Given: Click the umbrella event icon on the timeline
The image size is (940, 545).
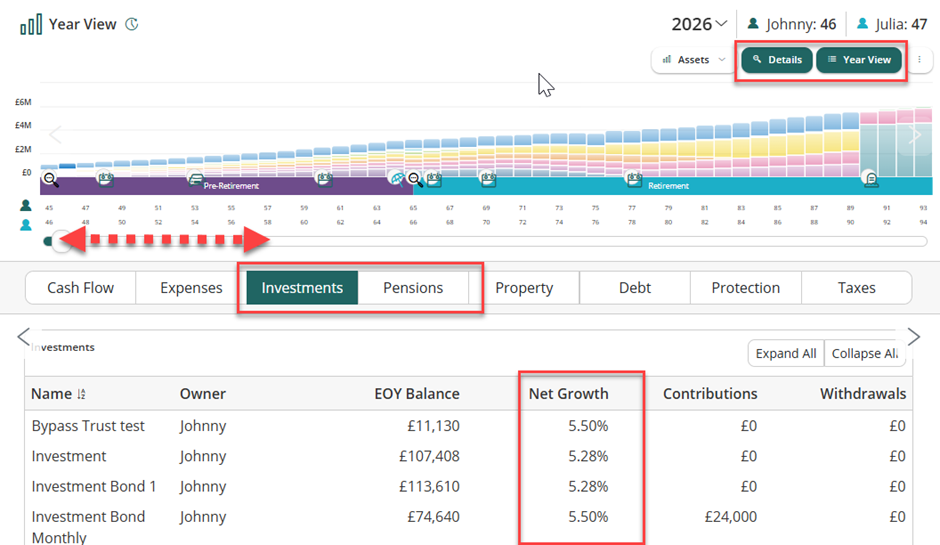Looking at the screenshot, I should (398, 179).
